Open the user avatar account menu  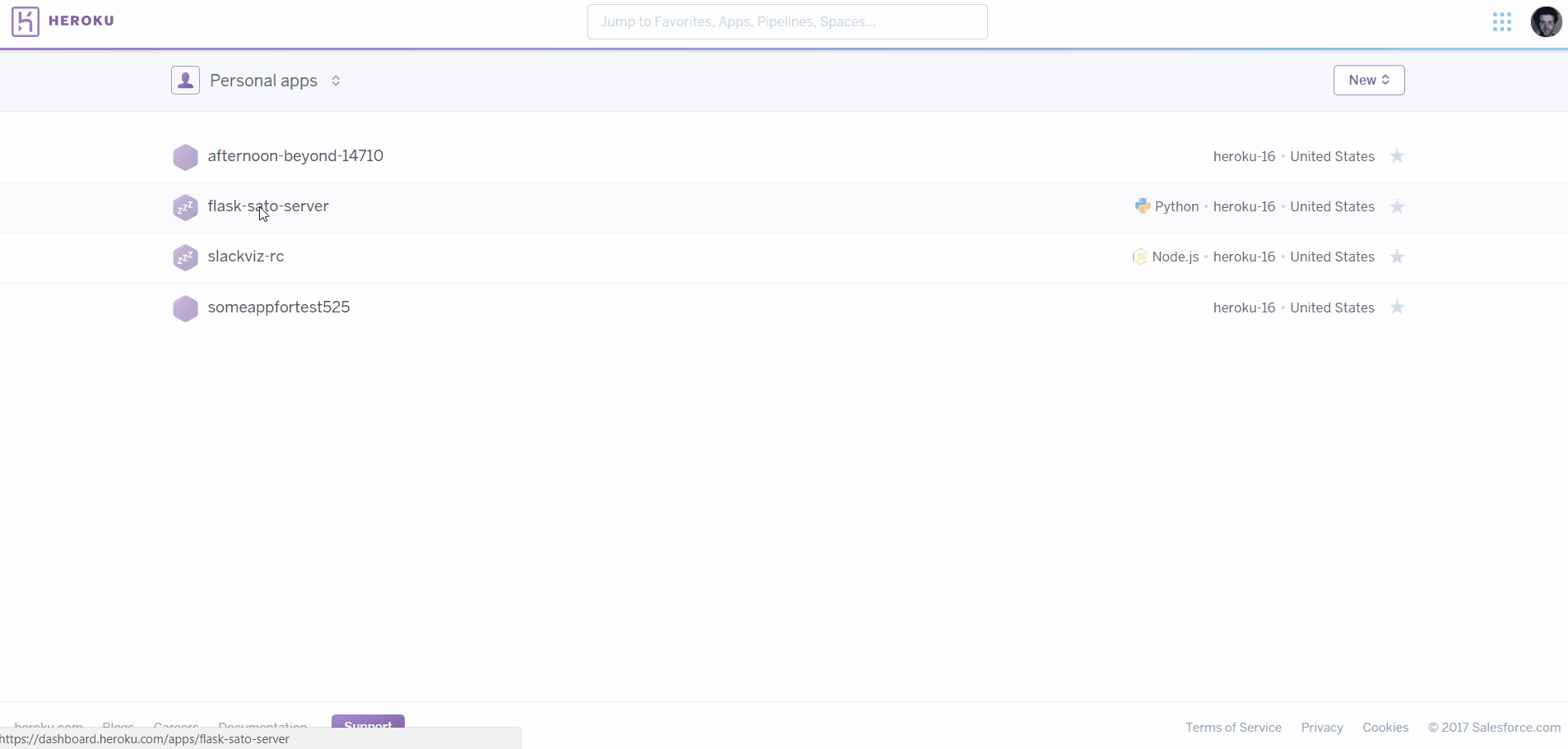pyautogui.click(x=1546, y=22)
